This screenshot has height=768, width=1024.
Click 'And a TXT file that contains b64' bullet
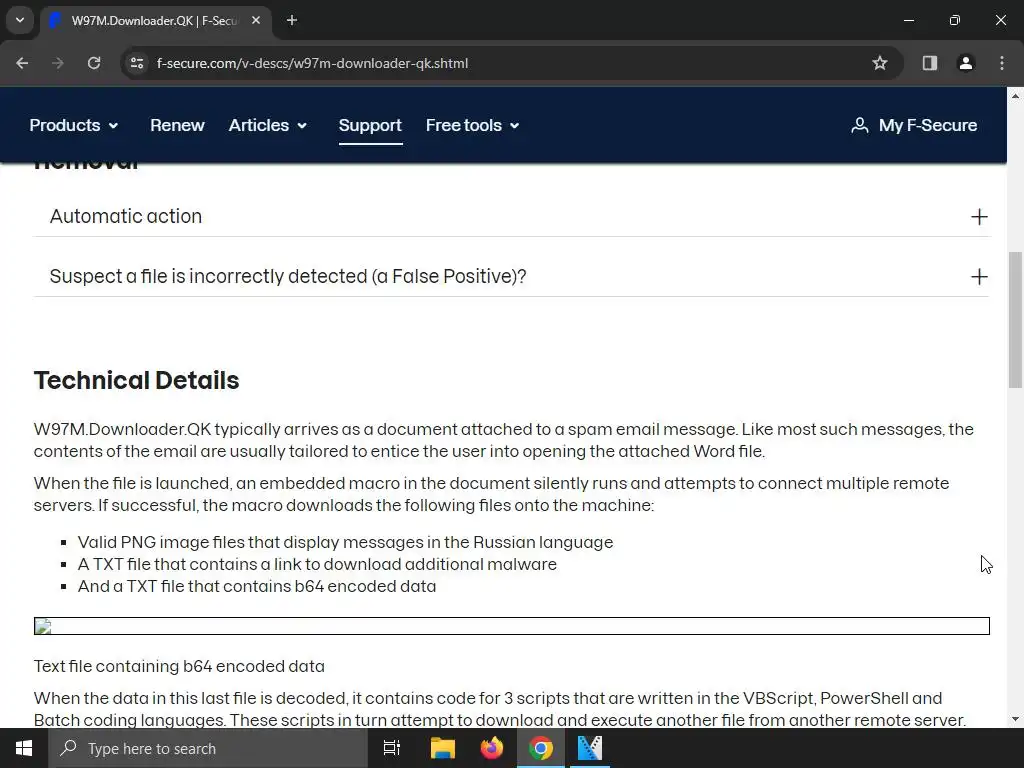tap(257, 586)
